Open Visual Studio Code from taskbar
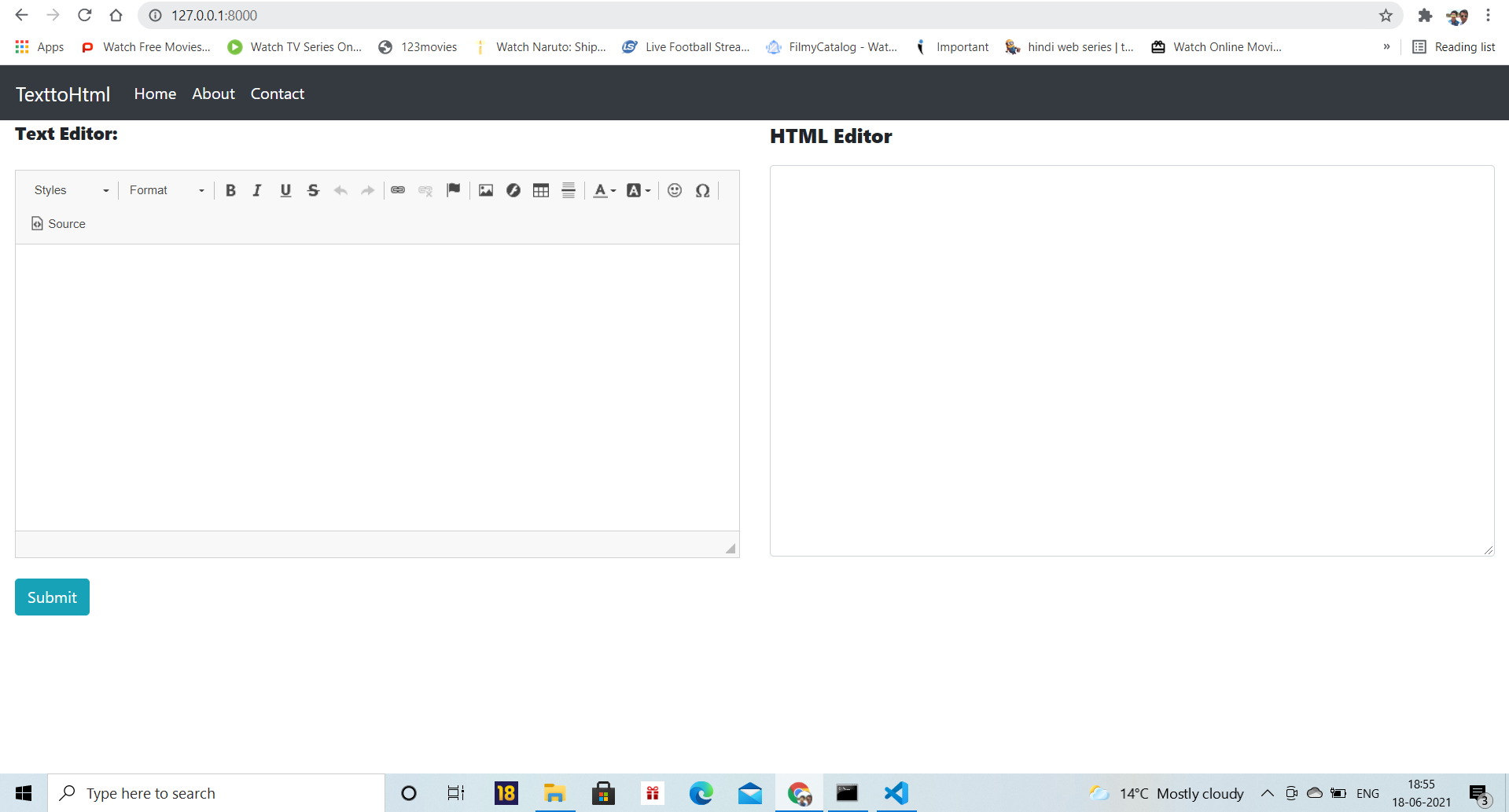 (896, 793)
